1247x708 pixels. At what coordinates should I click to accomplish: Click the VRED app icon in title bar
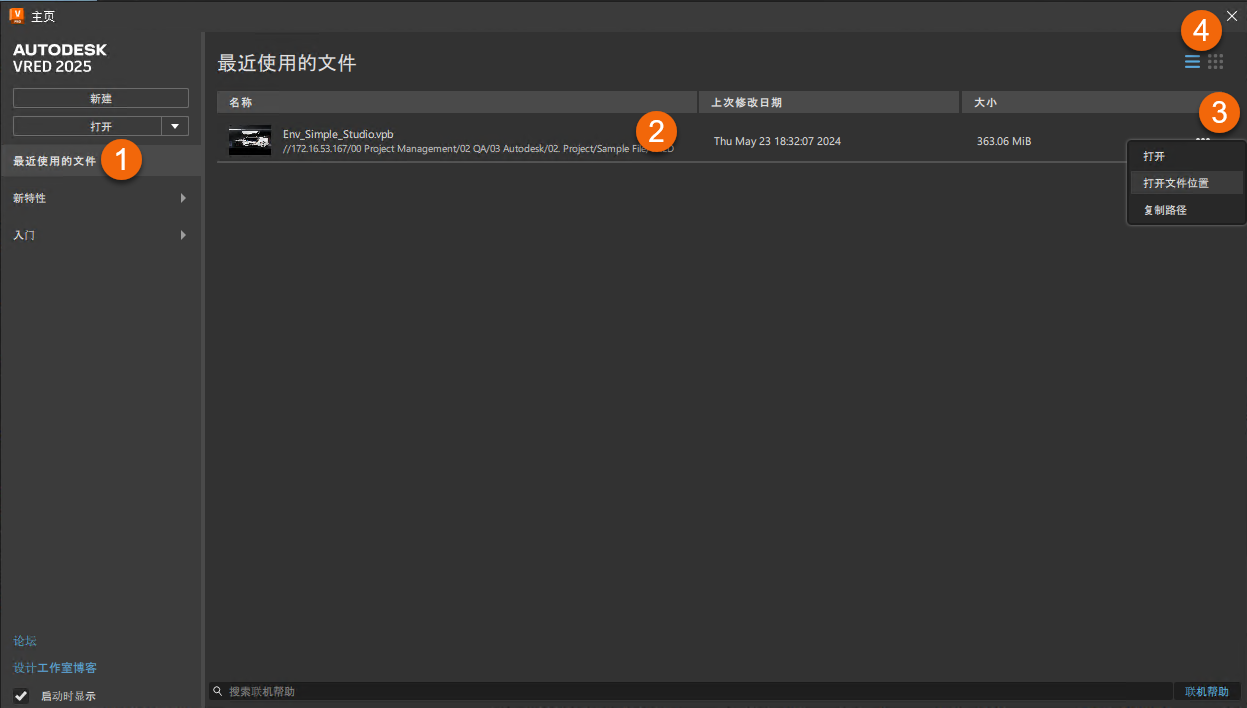16,15
